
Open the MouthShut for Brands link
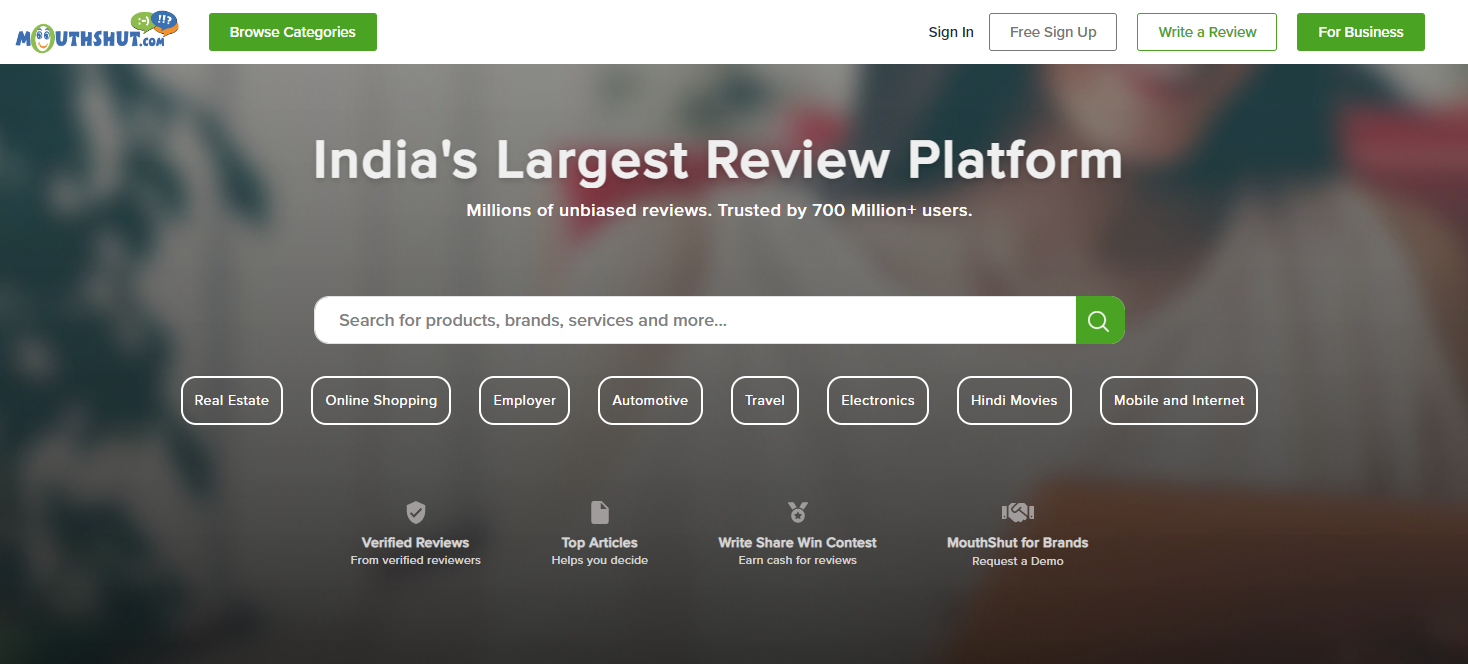click(x=1017, y=542)
